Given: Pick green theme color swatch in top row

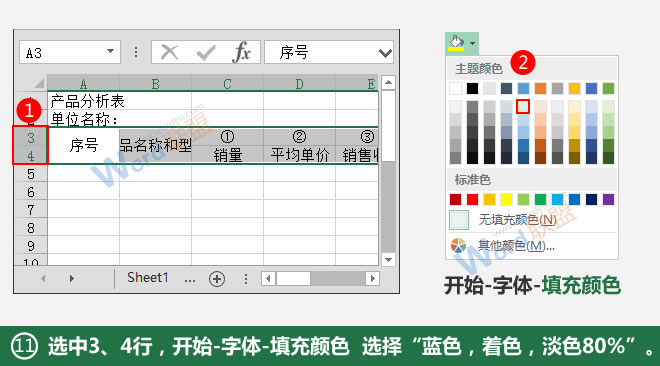Looking at the screenshot, I should coord(608,88).
